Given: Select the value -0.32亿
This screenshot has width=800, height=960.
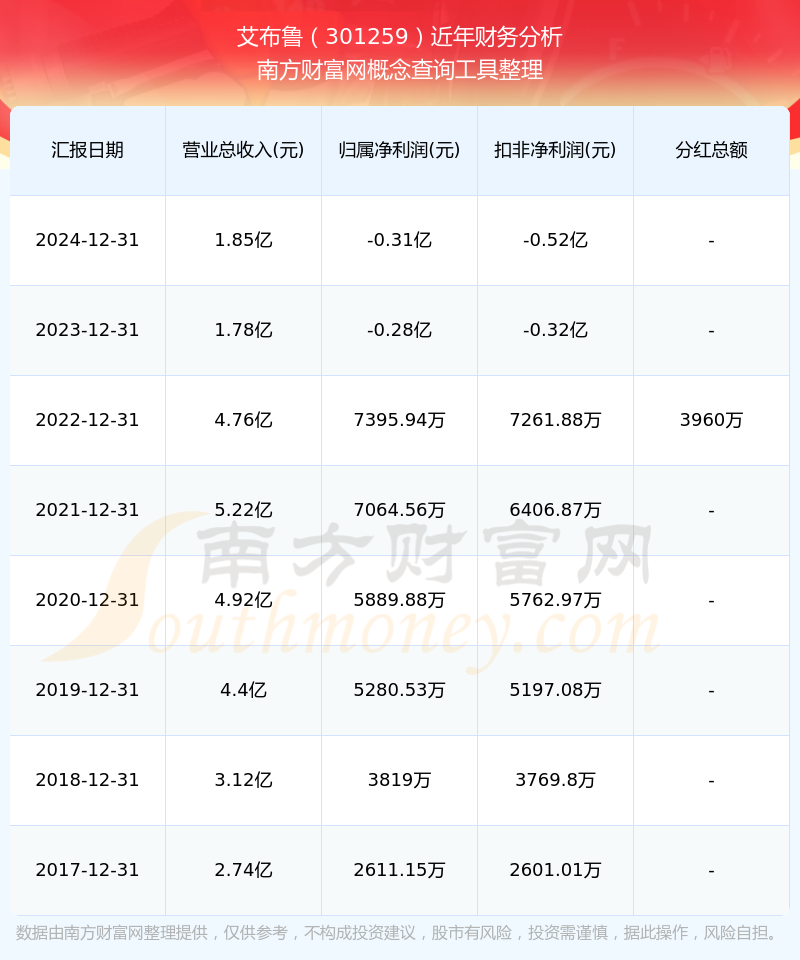Looking at the screenshot, I should 555,330.
